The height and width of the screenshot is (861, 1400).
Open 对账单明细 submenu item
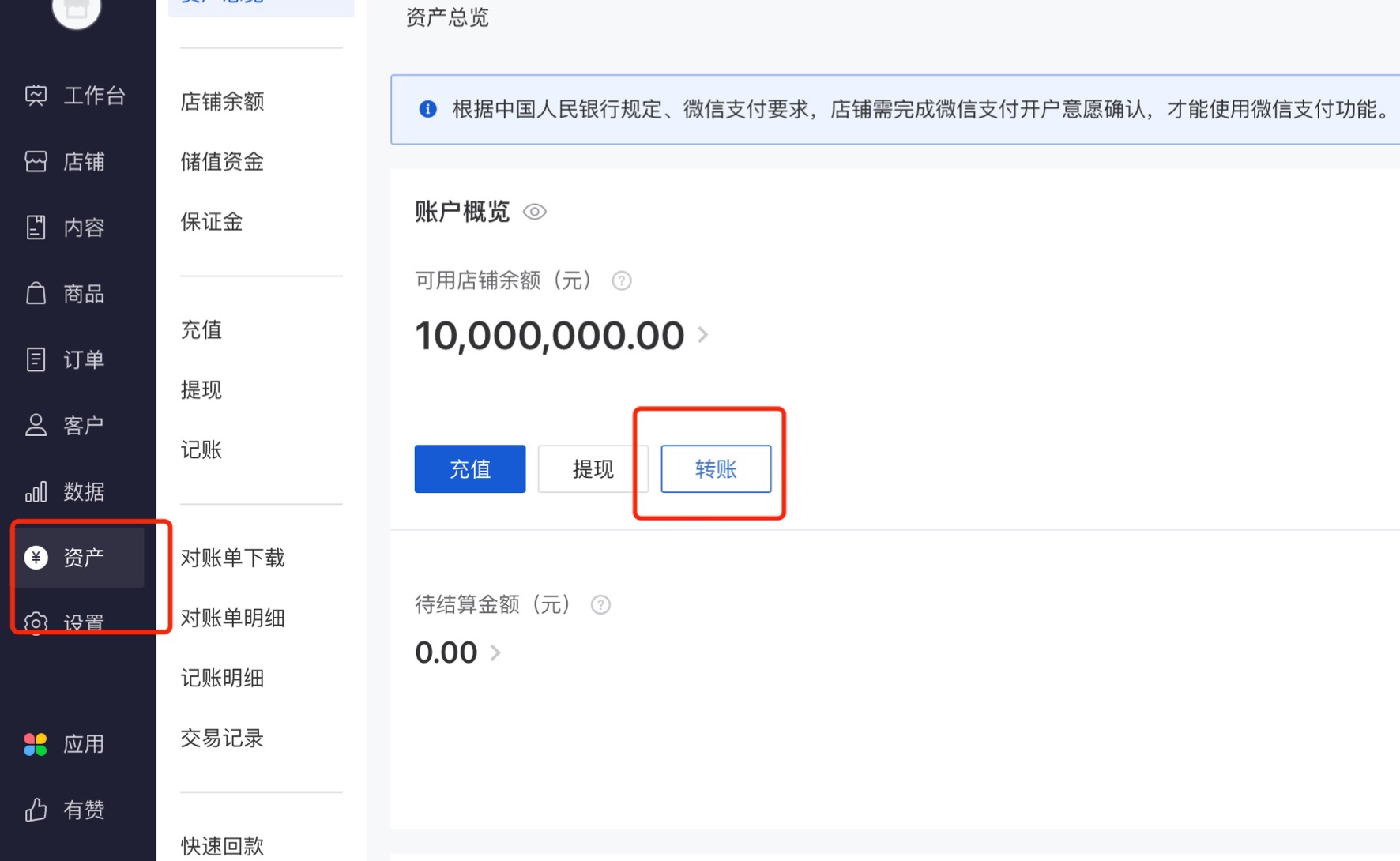coord(232,618)
